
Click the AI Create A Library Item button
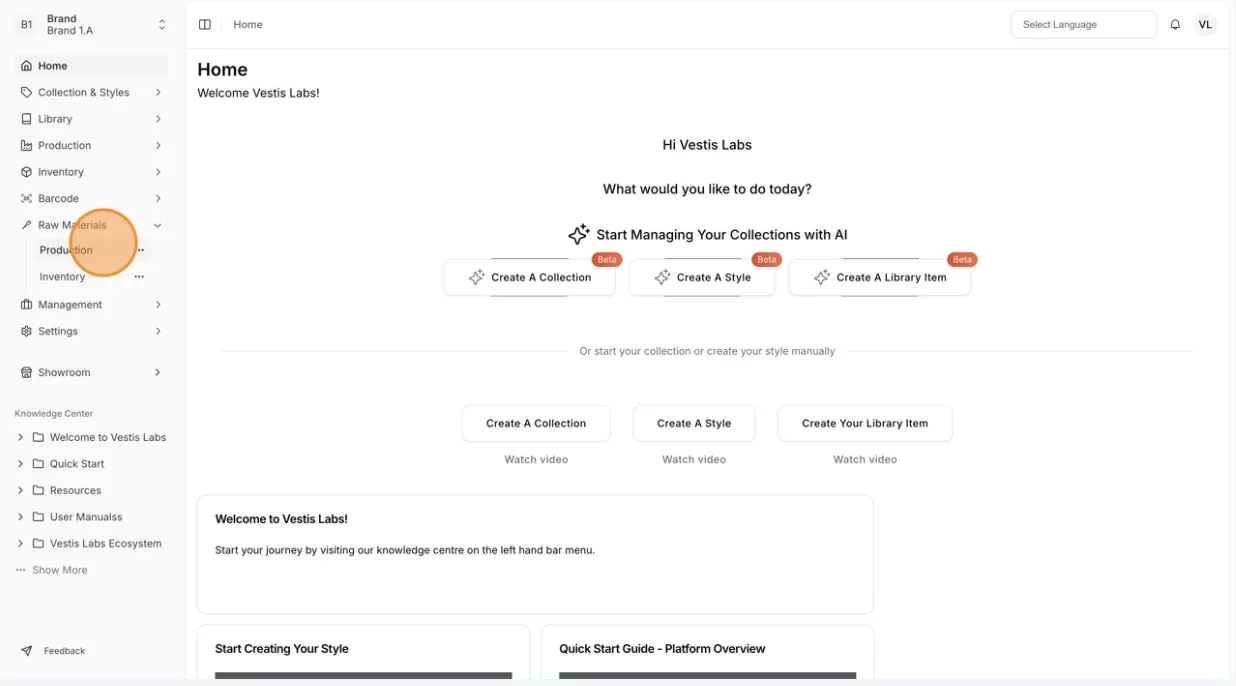[x=879, y=277]
